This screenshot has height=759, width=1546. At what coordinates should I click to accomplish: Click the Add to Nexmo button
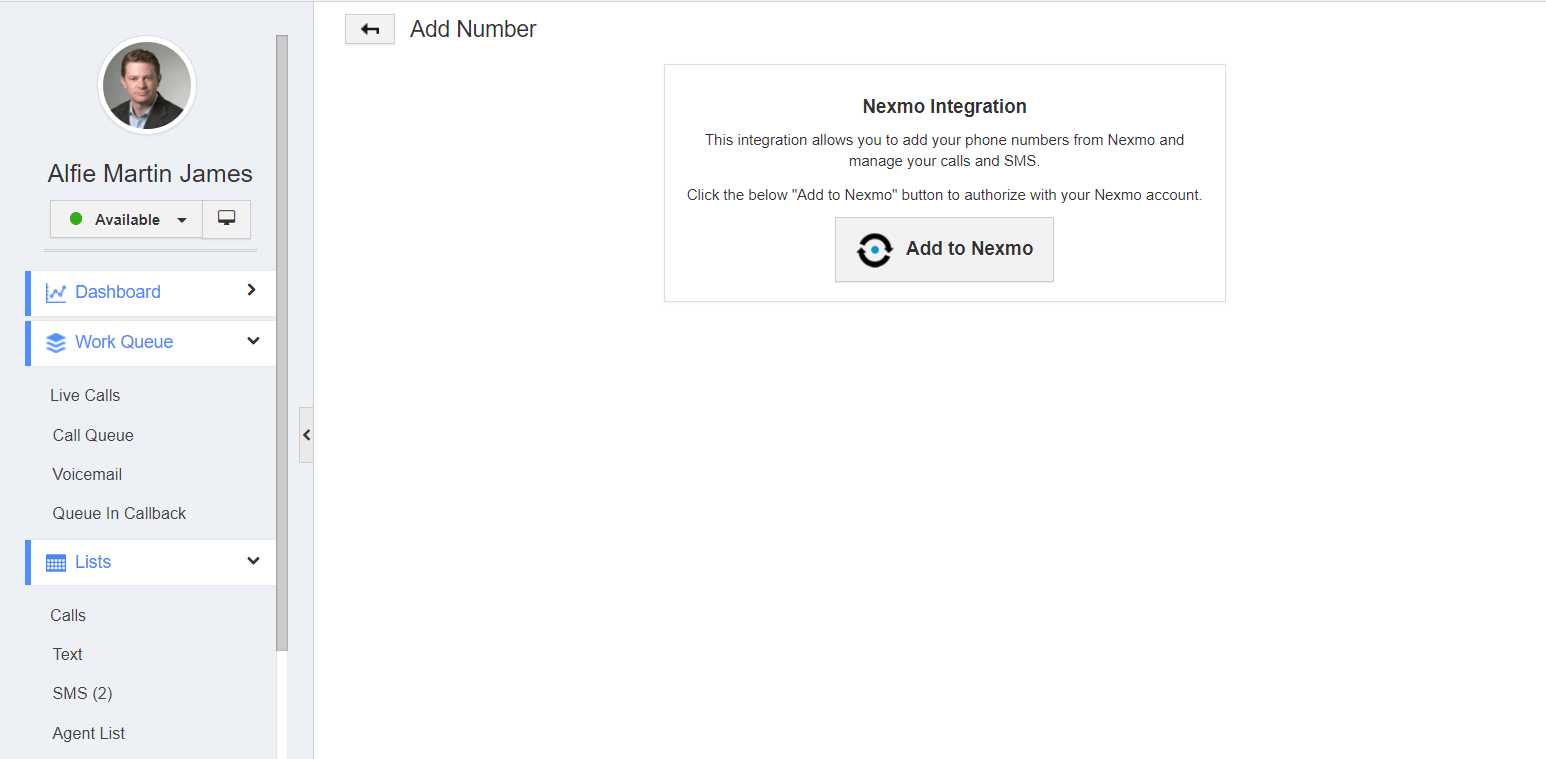point(944,249)
